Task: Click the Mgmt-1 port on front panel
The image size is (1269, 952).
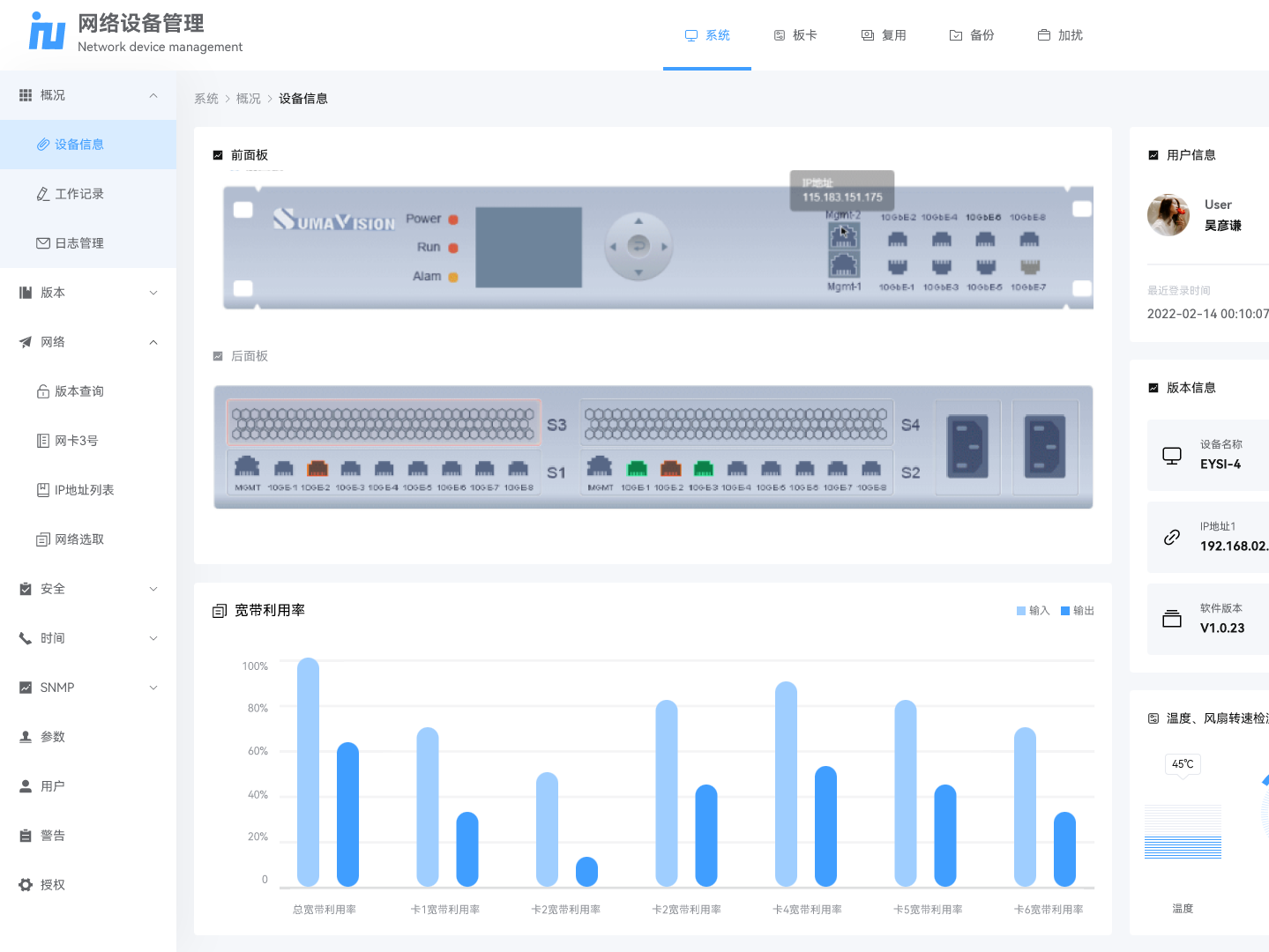Action: coord(844,264)
